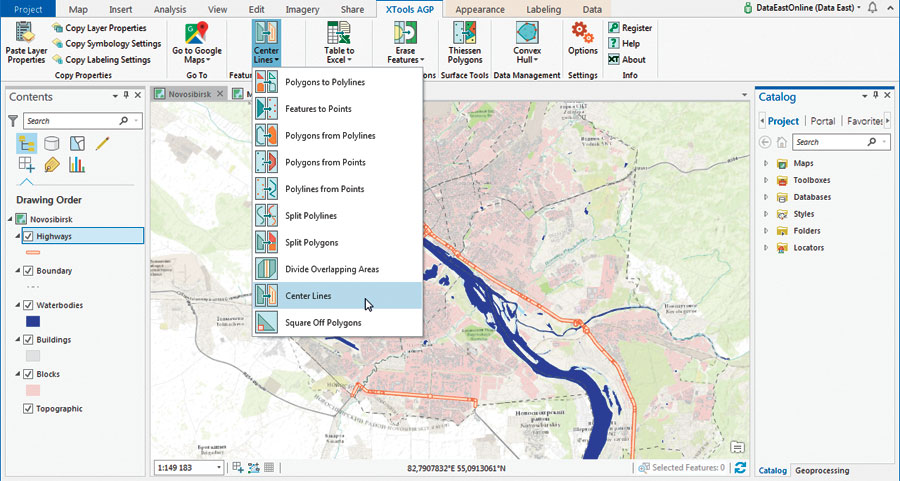Open the Imagery ribbon tab
900x481 pixels.
click(302, 9)
